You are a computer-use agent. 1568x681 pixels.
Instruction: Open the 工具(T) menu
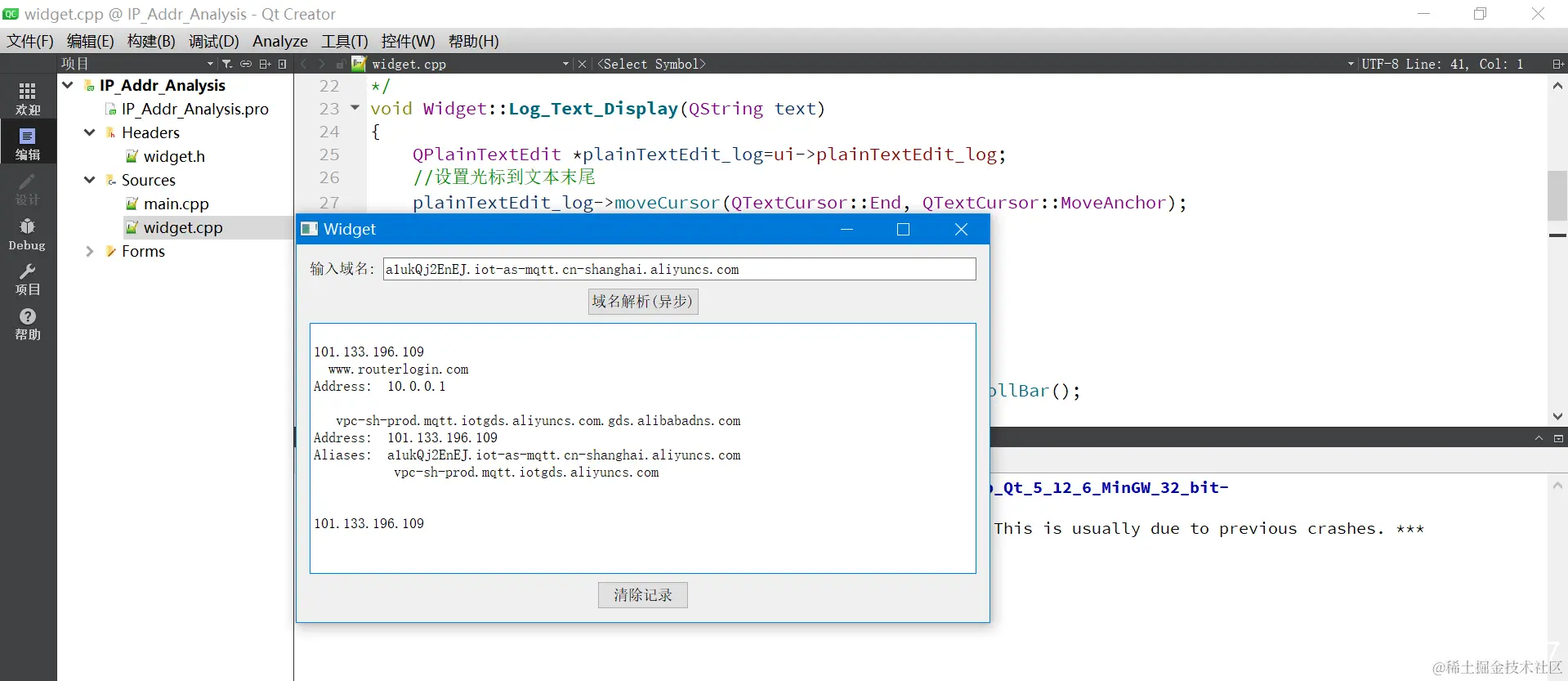344,41
